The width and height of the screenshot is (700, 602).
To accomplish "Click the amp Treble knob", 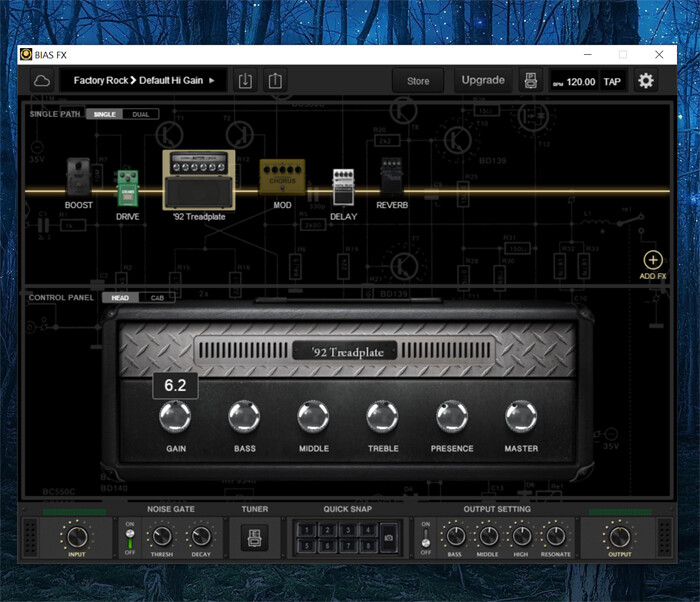I will (x=383, y=416).
